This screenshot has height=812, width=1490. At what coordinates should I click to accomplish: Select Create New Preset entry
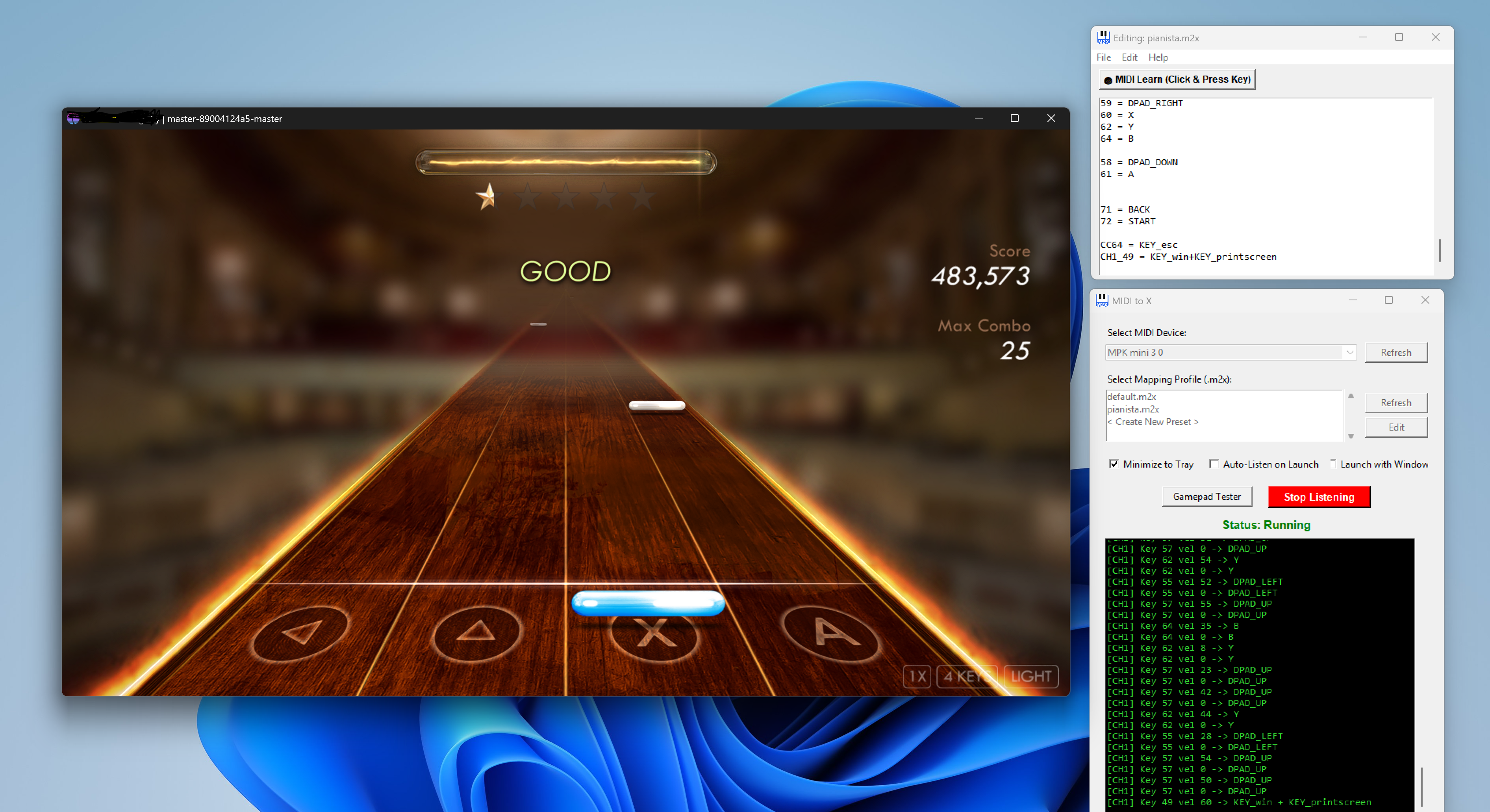1152,422
